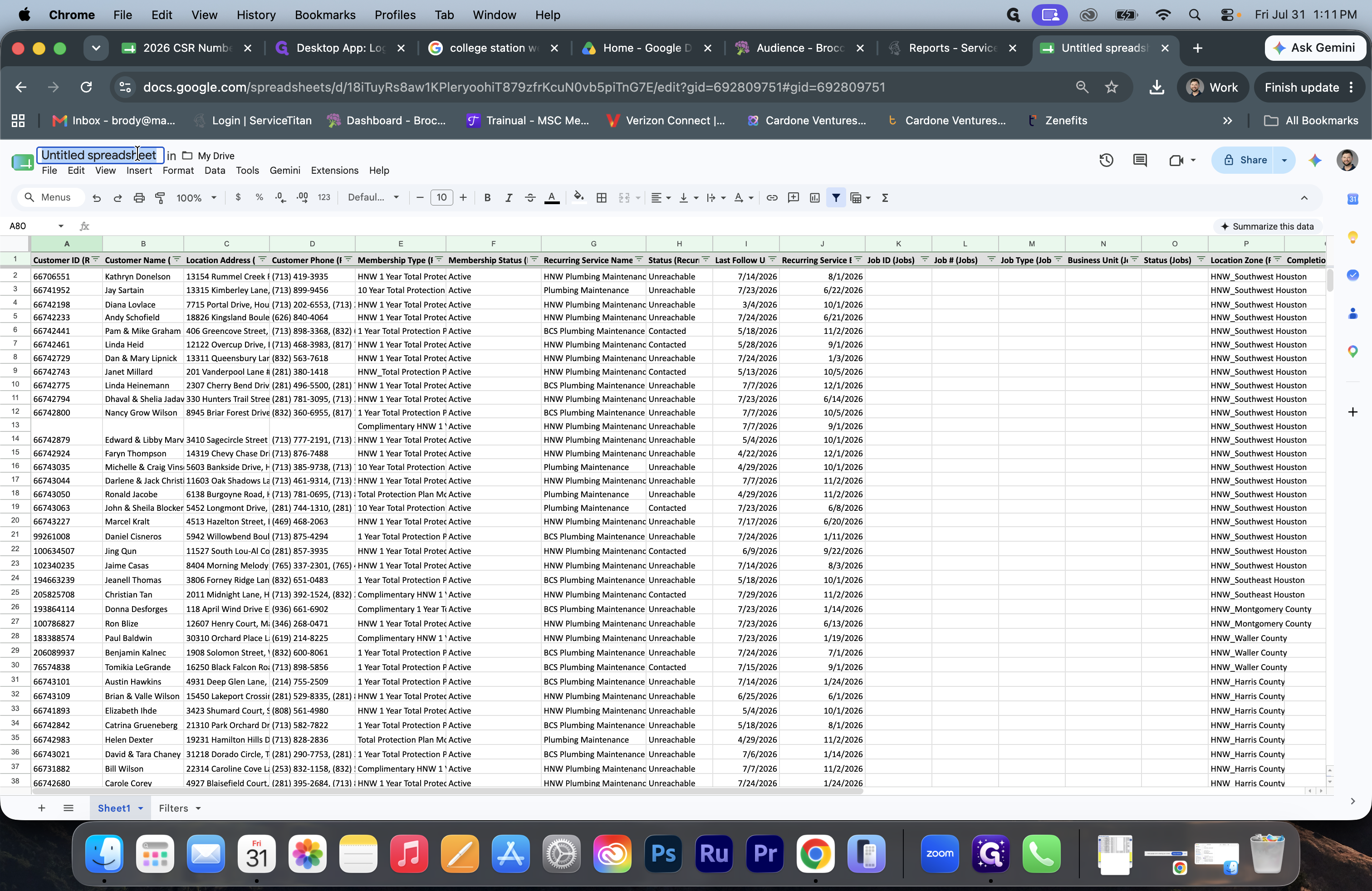Toggle italic formatting
The image size is (1372, 891).
click(509, 198)
